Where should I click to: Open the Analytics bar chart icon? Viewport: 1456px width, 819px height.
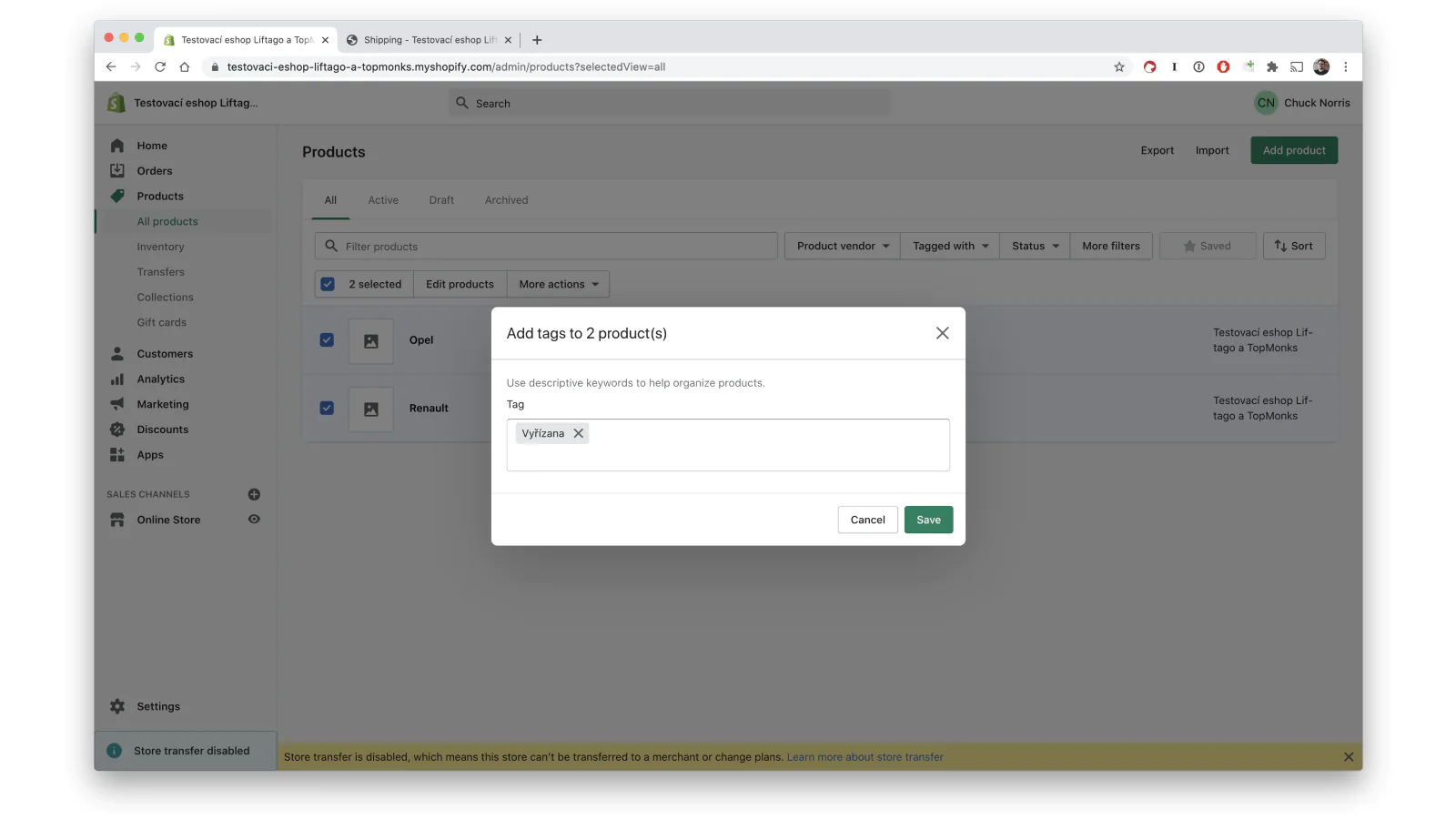(117, 379)
